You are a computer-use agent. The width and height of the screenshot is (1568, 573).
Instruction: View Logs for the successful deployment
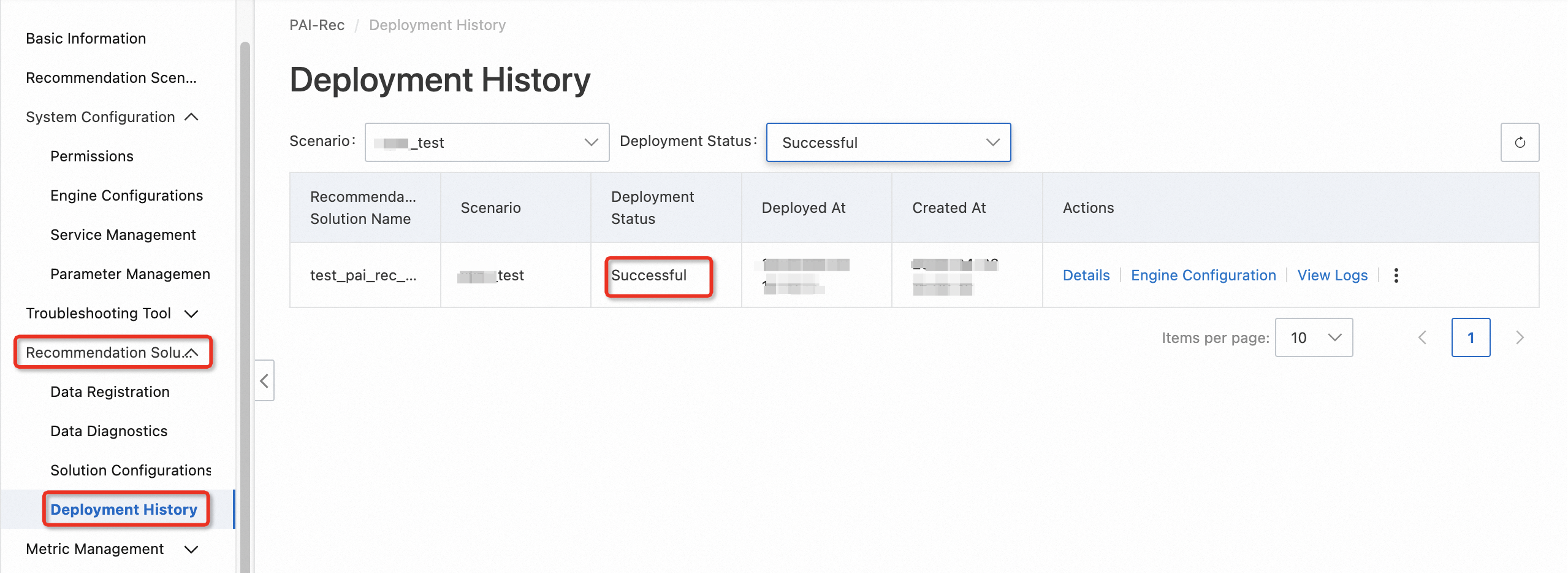coord(1332,275)
